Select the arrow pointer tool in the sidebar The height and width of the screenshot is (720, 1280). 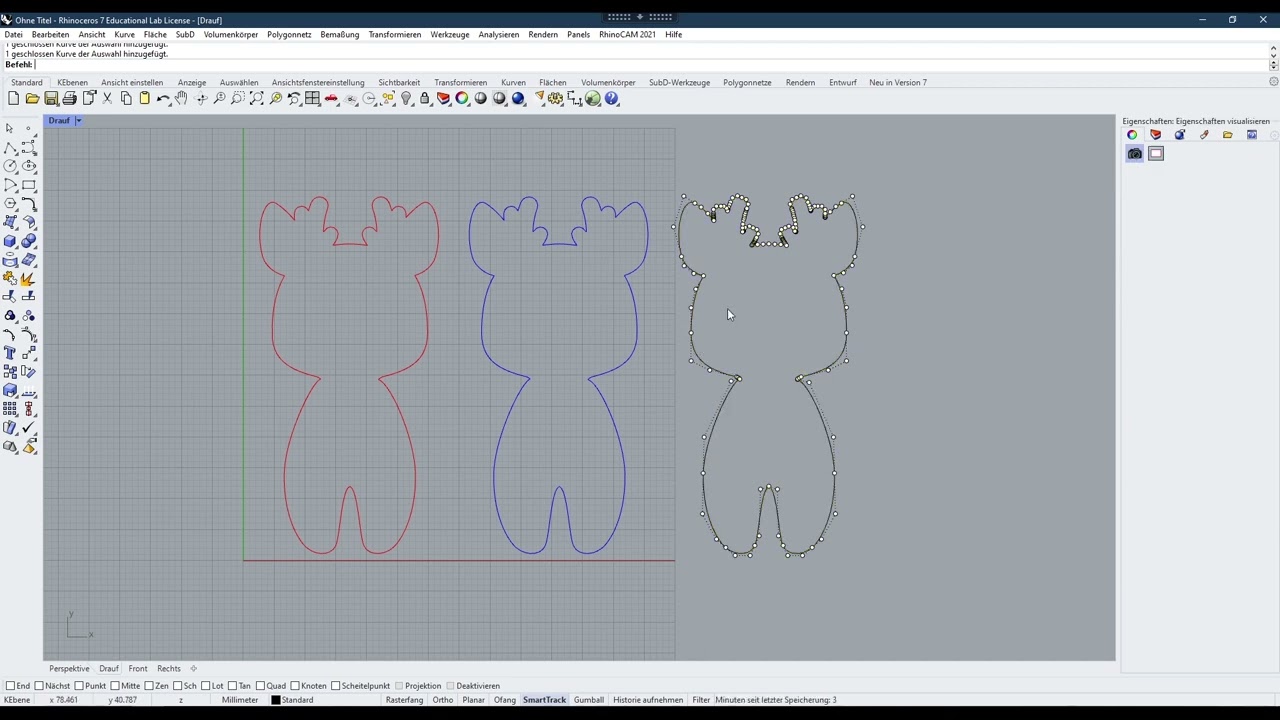click(9, 128)
